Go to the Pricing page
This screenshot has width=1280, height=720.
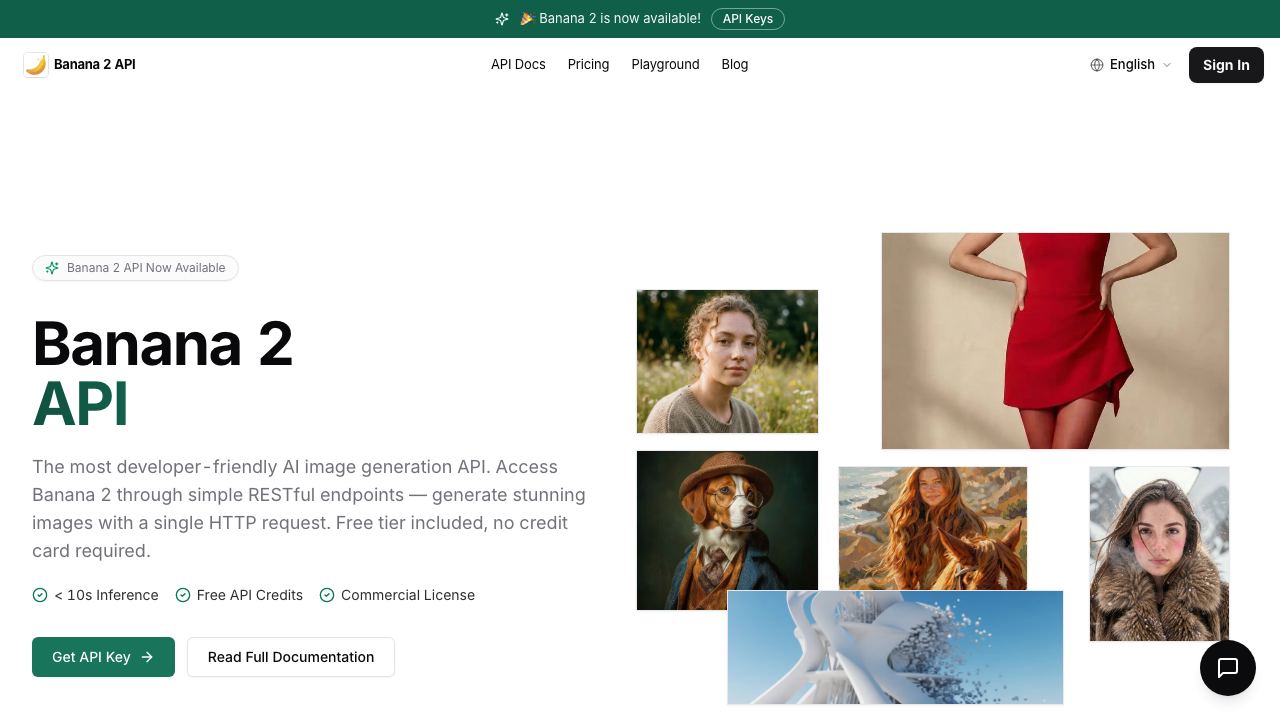point(588,65)
